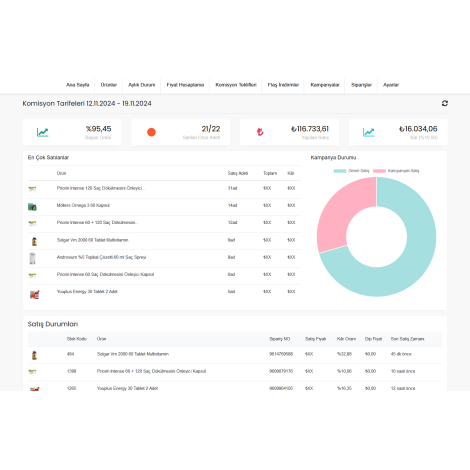Open the Kampanyalar menu item
Image resolution: width=470 pixels, height=470 pixels.
(x=325, y=85)
